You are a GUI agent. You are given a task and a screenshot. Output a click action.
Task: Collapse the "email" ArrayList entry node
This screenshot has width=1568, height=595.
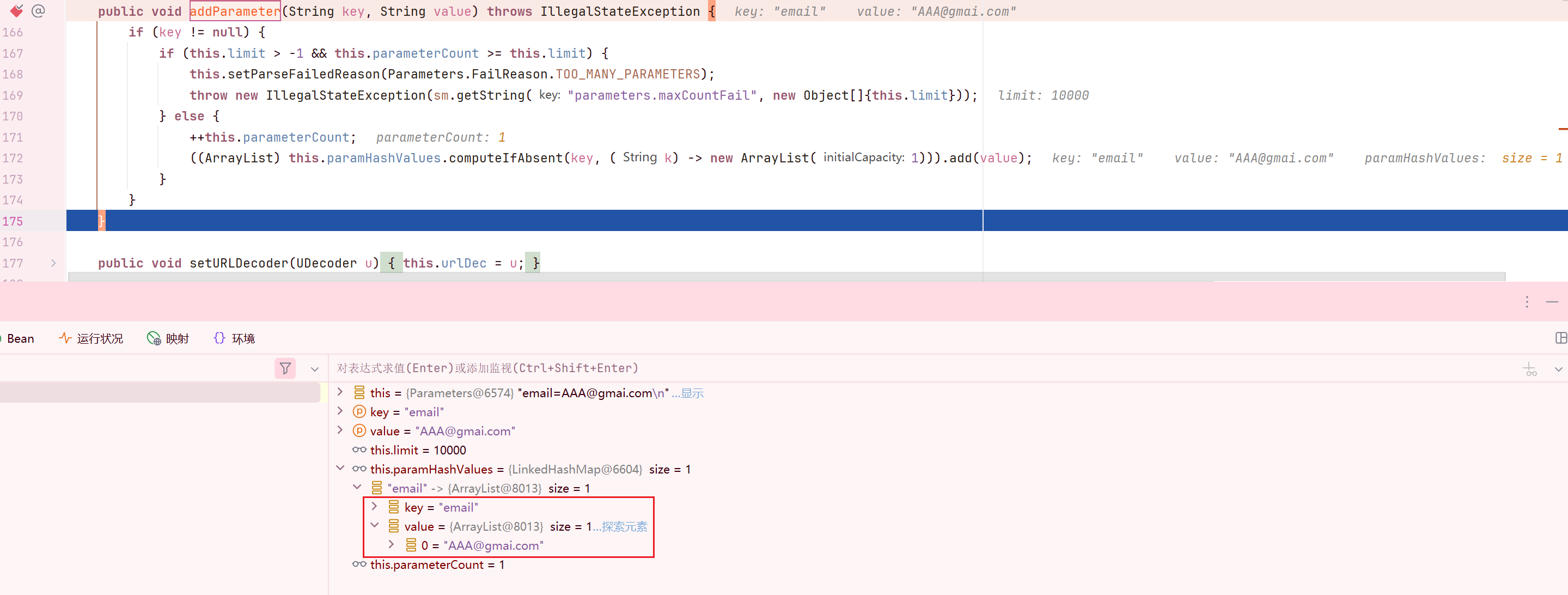(357, 487)
